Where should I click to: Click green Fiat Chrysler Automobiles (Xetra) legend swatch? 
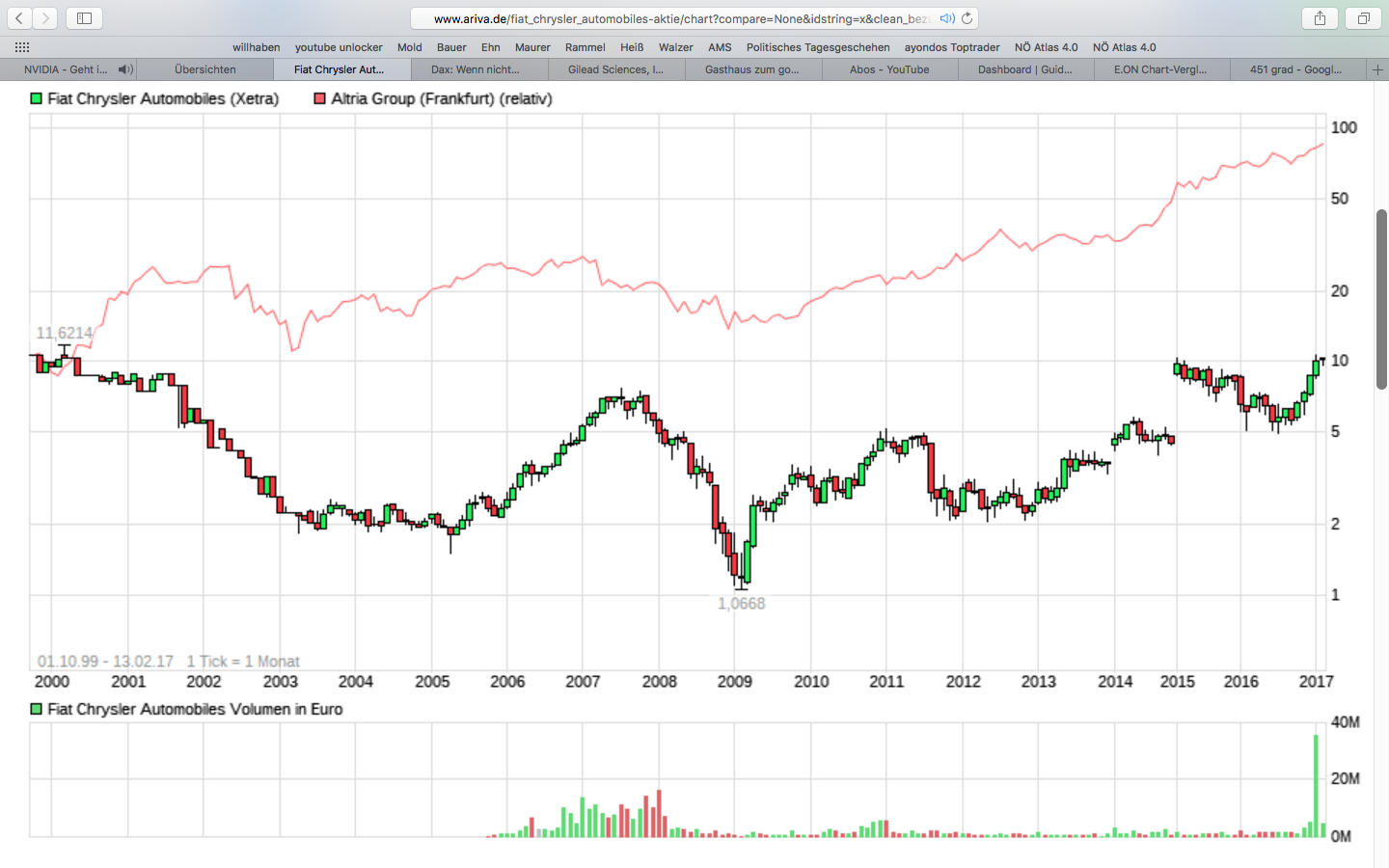pos(36,98)
